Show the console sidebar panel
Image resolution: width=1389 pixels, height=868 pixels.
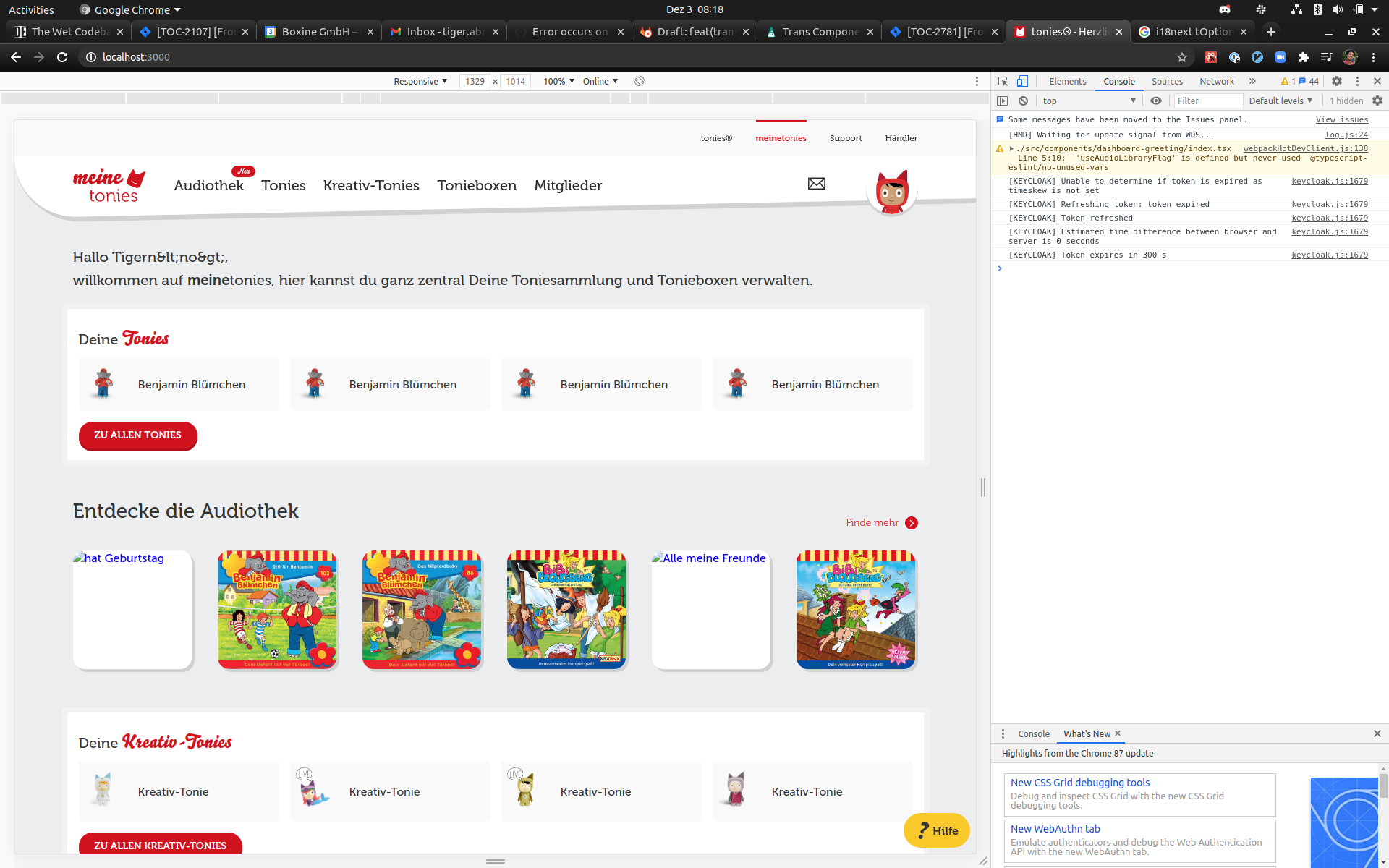tap(1002, 101)
